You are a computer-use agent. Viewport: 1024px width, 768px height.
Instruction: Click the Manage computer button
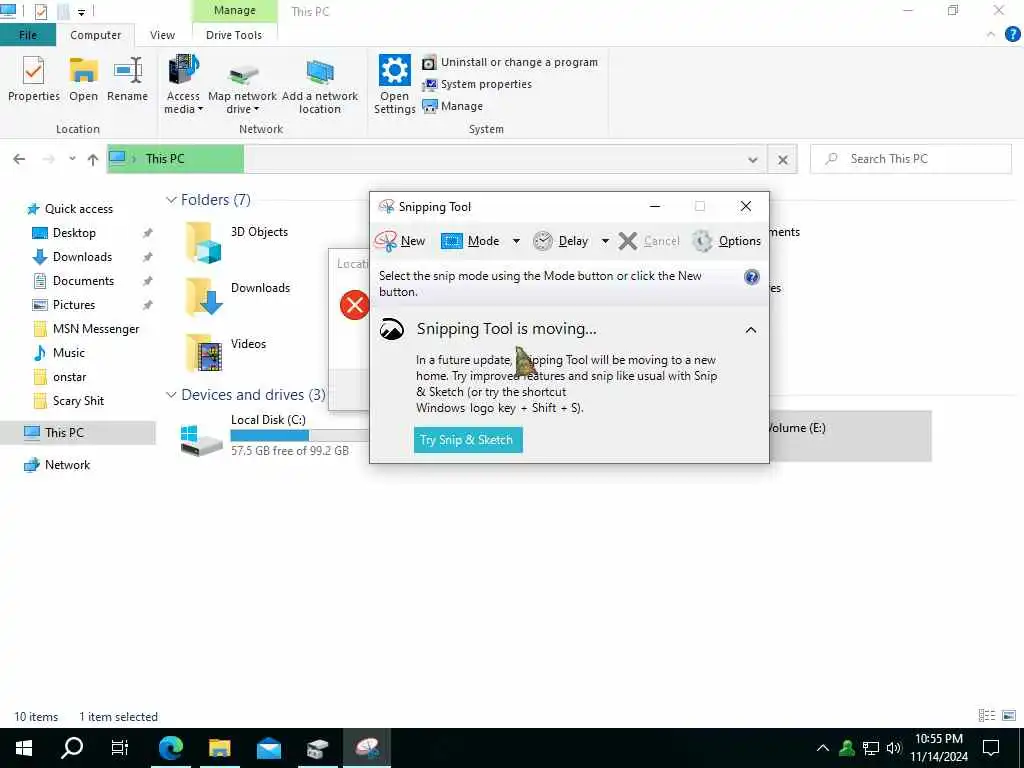pos(453,106)
